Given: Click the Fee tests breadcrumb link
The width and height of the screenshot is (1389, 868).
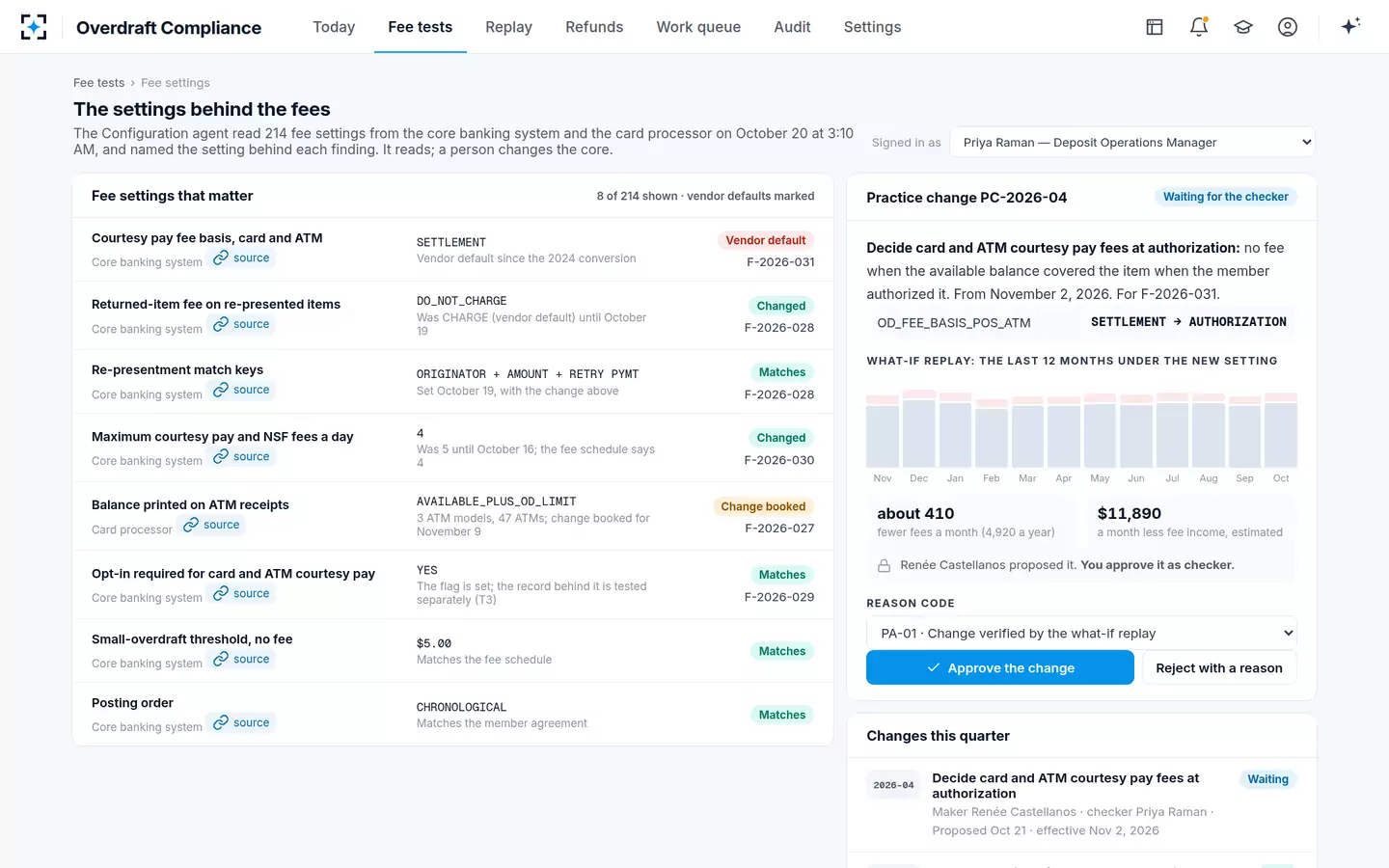Looking at the screenshot, I should (x=98, y=83).
